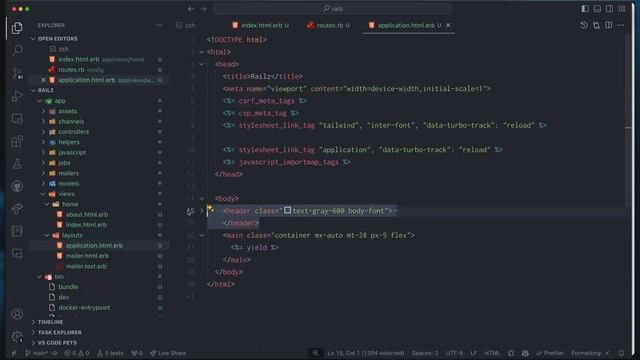The image size is (640, 360).
Task: Expand the models folder
Action: (x=69, y=184)
